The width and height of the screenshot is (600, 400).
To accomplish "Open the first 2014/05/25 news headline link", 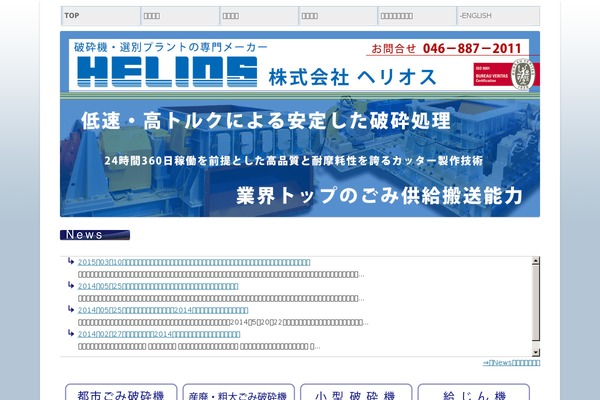I will (x=158, y=286).
